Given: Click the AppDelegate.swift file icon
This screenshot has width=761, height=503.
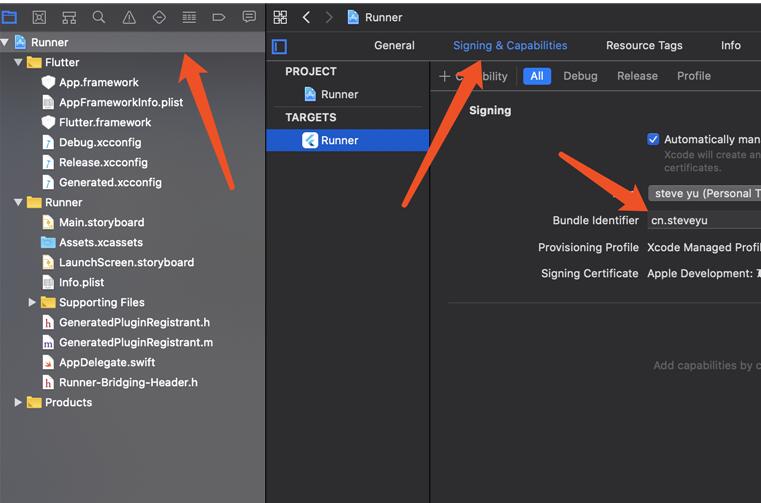Looking at the screenshot, I should click(48, 362).
